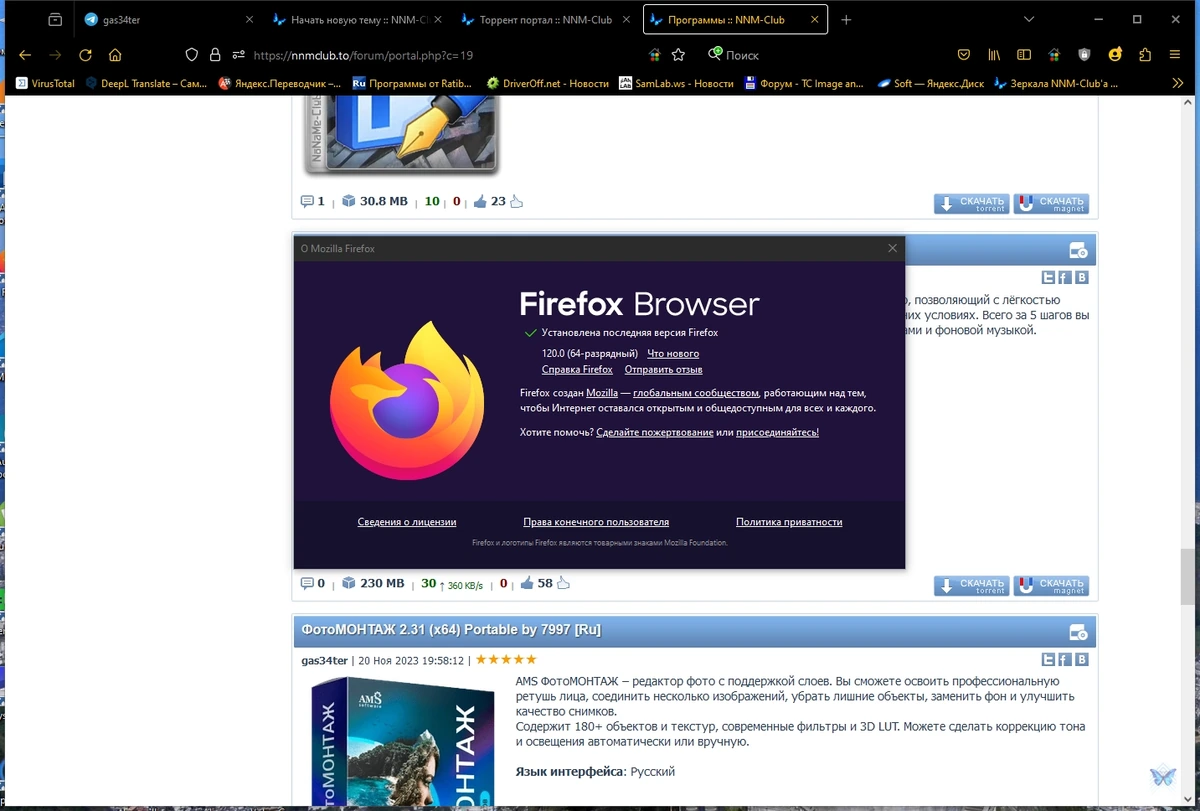
Task: Click Отправить отзыв feedback link
Action: (664, 370)
